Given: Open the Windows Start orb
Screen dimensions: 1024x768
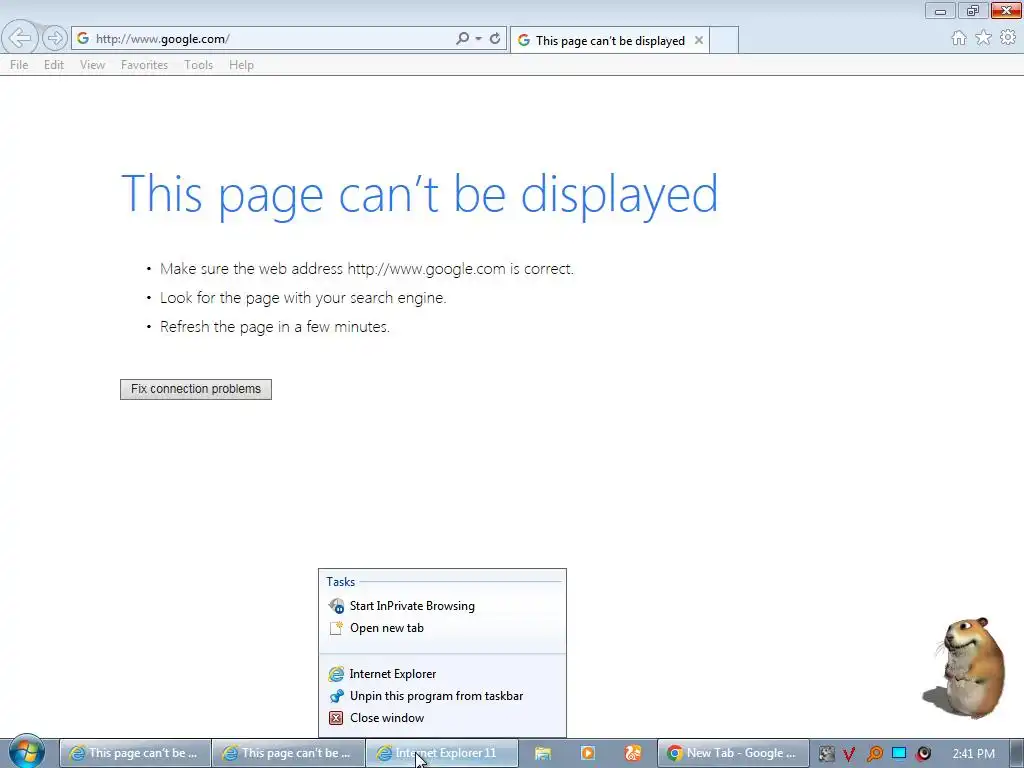Looking at the screenshot, I should (26, 752).
